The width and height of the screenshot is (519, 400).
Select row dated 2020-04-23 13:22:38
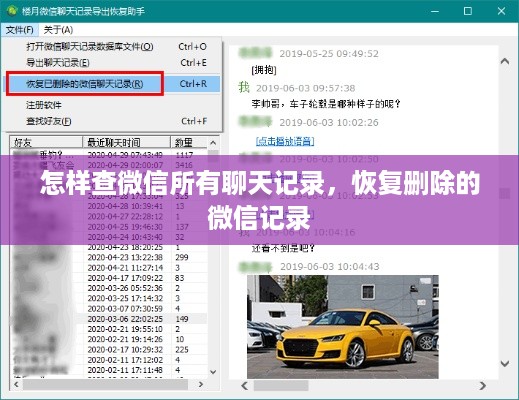point(109,257)
